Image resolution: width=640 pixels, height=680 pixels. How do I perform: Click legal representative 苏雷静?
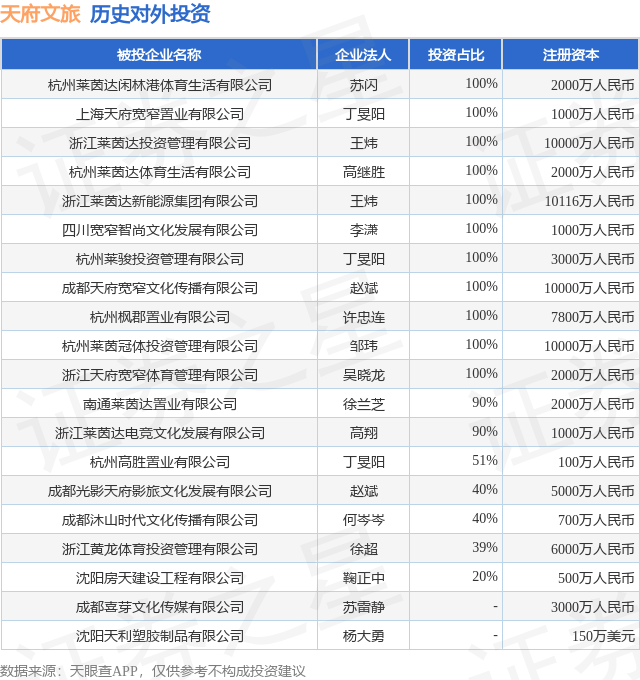pyautogui.click(x=363, y=608)
